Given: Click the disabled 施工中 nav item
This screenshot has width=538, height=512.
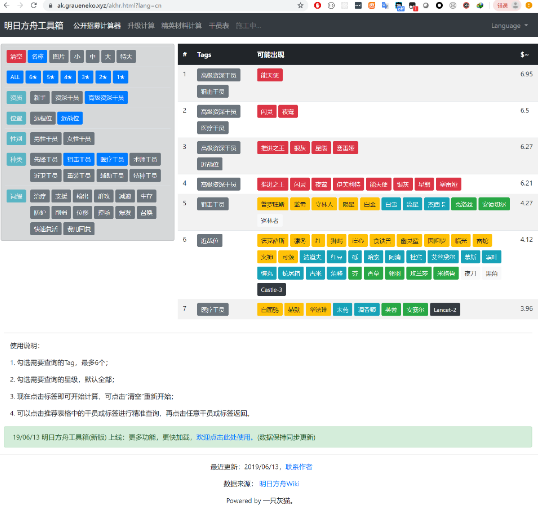Looking at the screenshot, I should coord(248,26).
